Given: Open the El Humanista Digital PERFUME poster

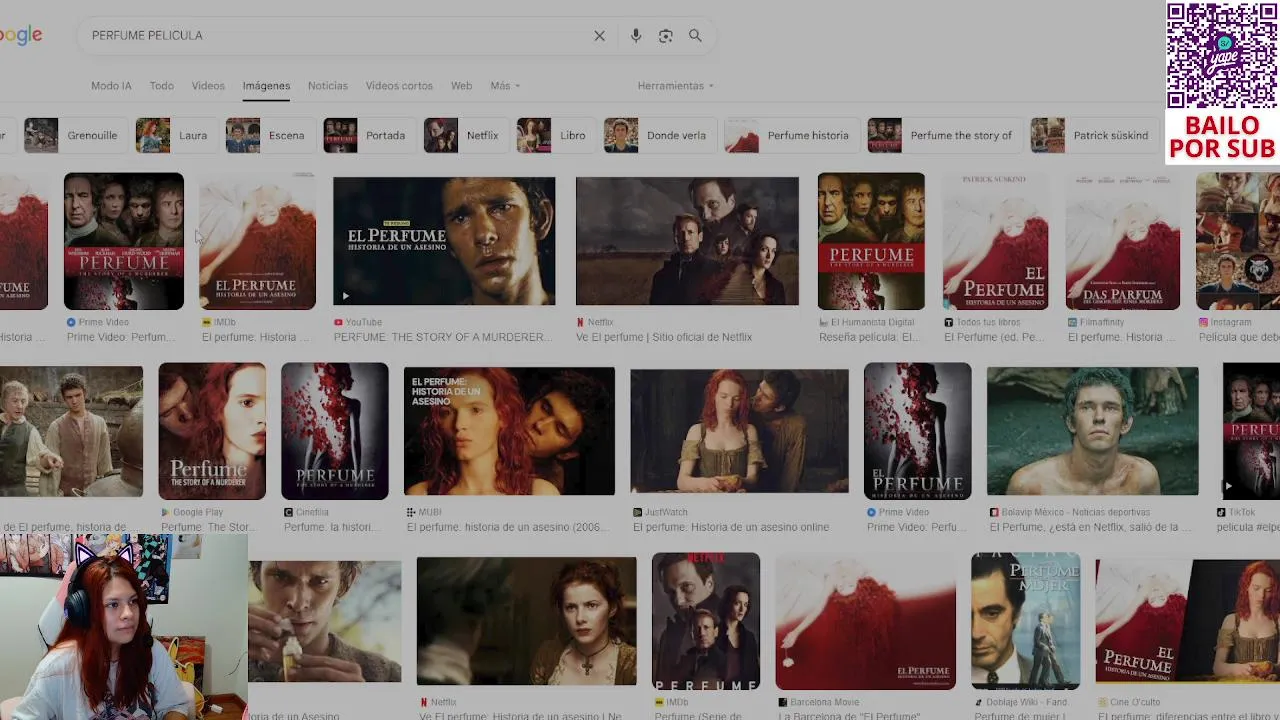Looking at the screenshot, I should pos(871,241).
